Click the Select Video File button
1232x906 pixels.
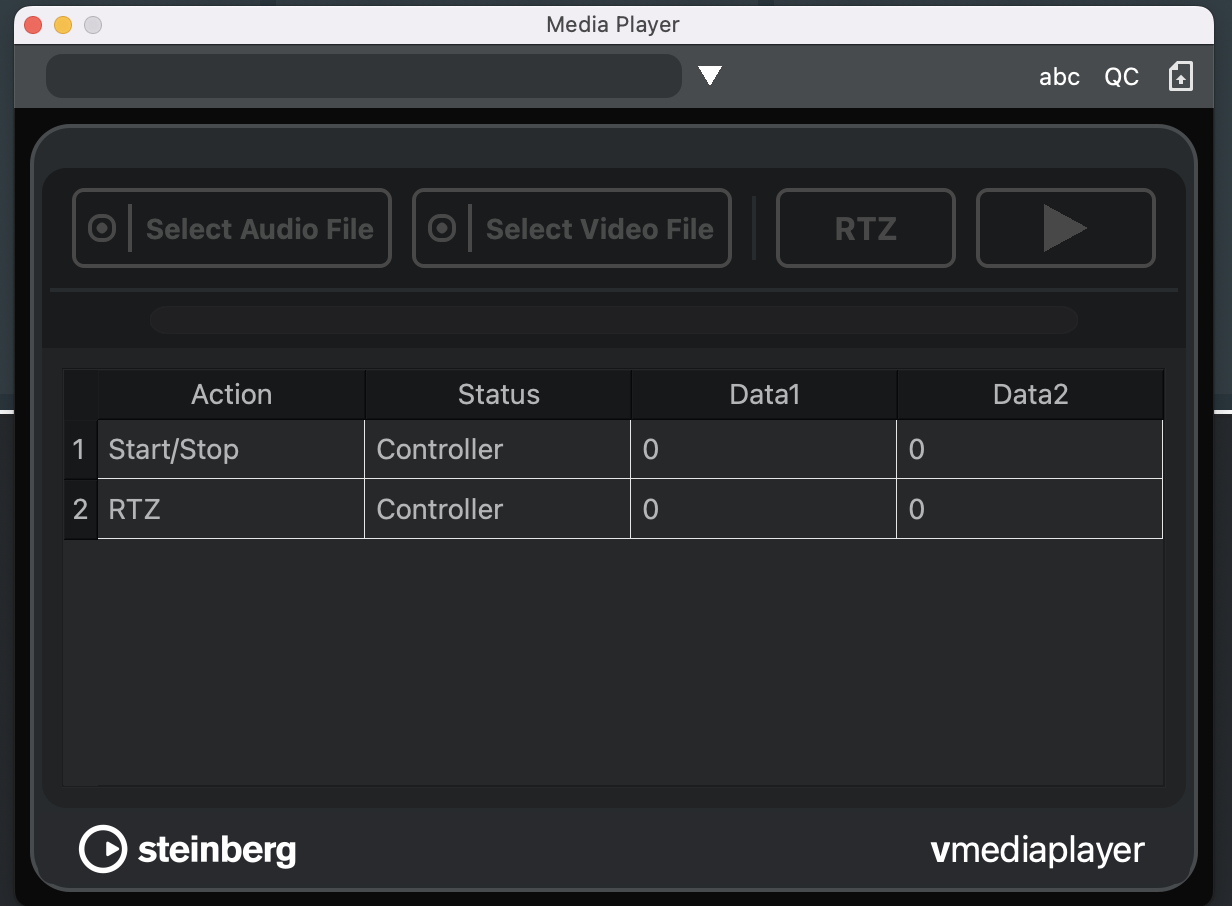(x=599, y=229)
